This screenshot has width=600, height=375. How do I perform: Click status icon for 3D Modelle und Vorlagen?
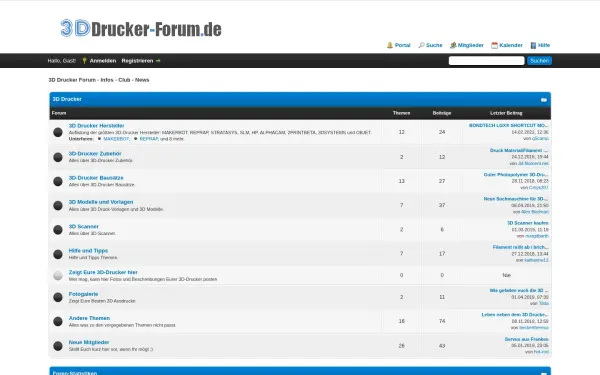[x=58, y=205]
